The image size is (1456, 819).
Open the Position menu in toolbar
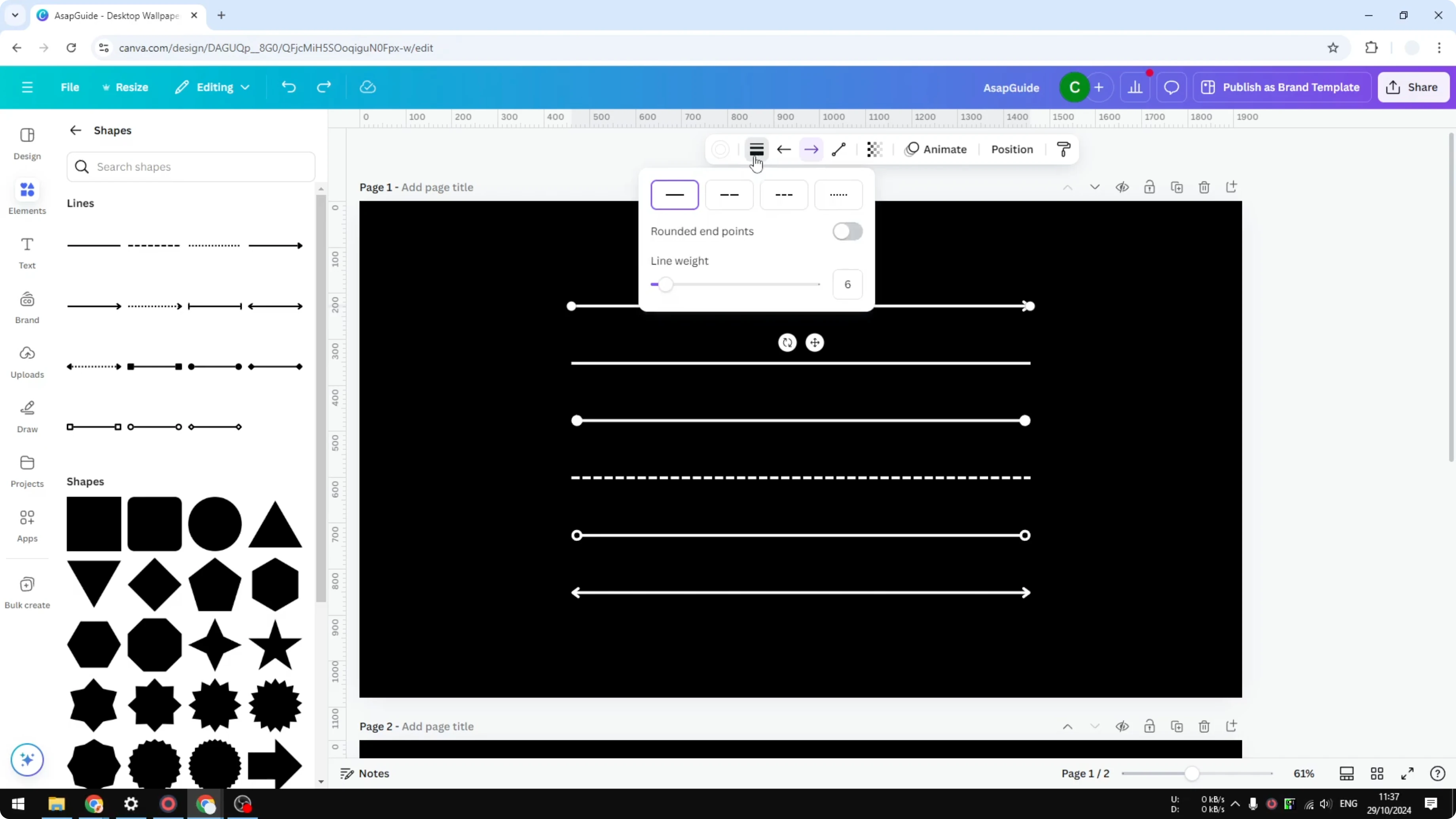(x=1012, y=149)
